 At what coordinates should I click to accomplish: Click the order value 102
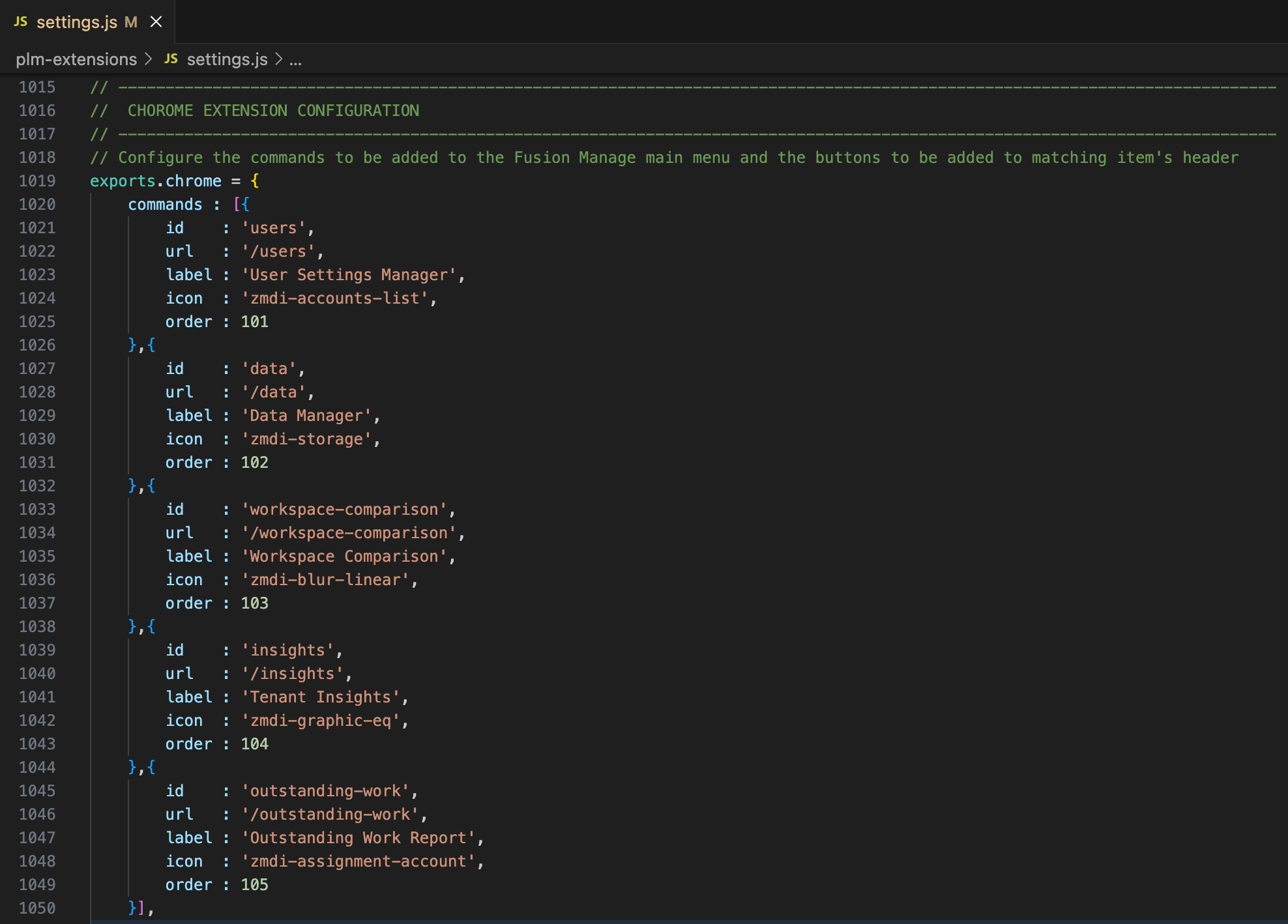[254, 463]
